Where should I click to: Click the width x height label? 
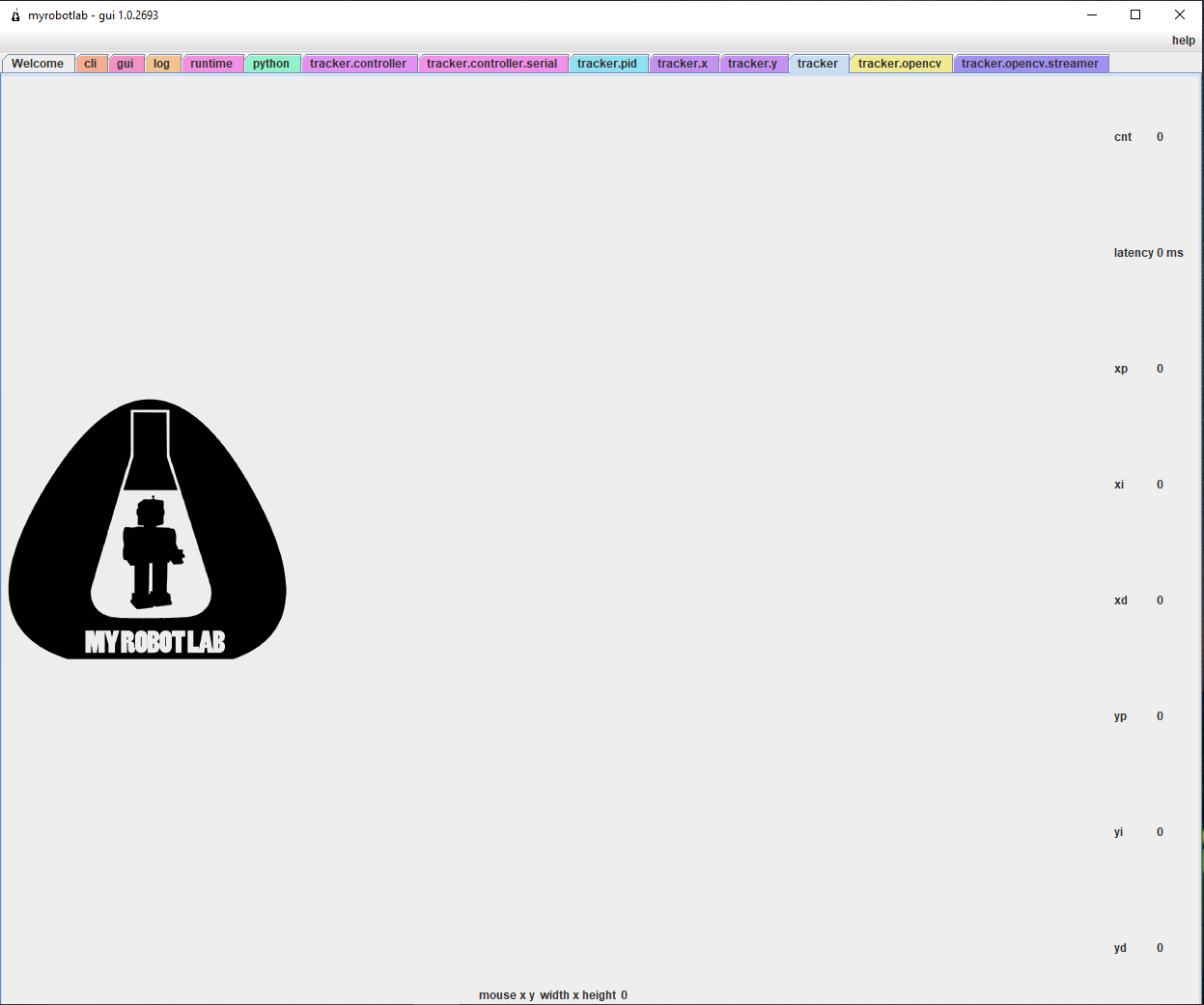click(x=578, y=995)
